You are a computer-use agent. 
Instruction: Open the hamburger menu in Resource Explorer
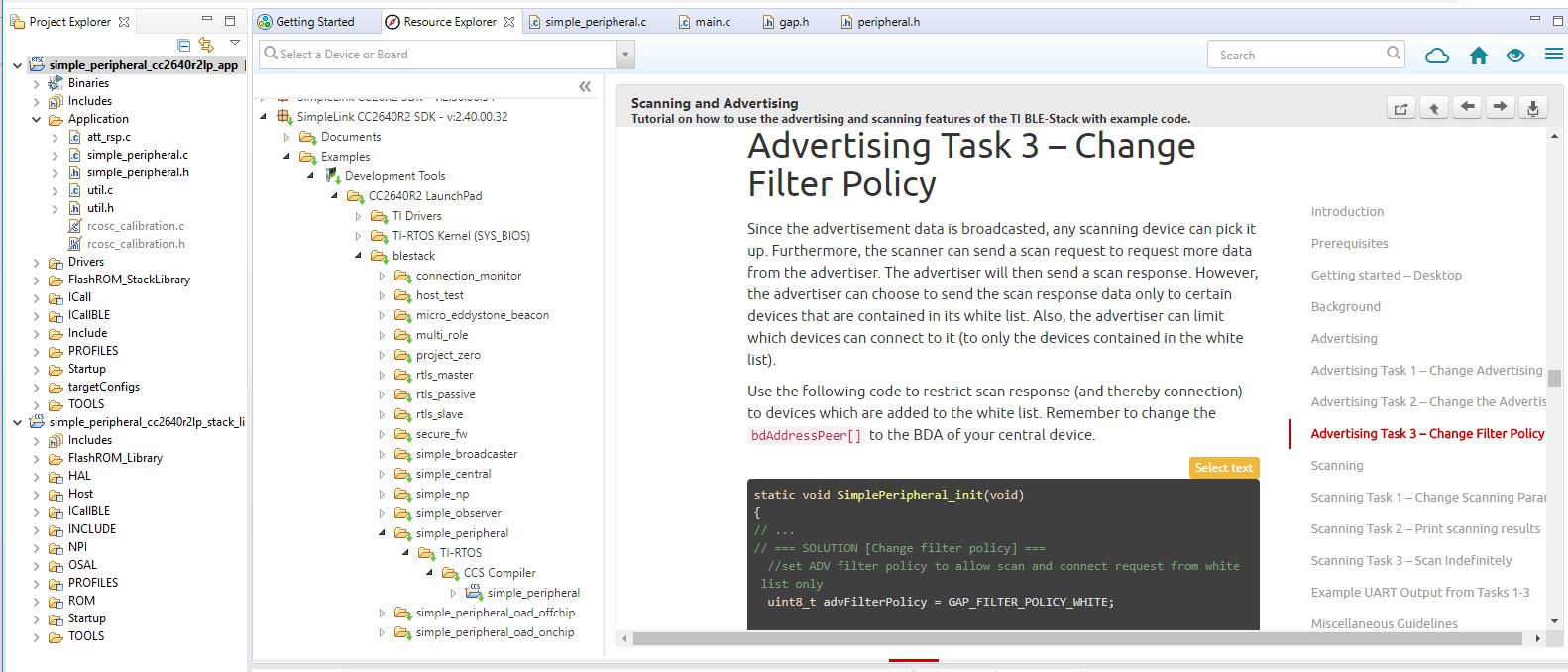[1553, 55]
